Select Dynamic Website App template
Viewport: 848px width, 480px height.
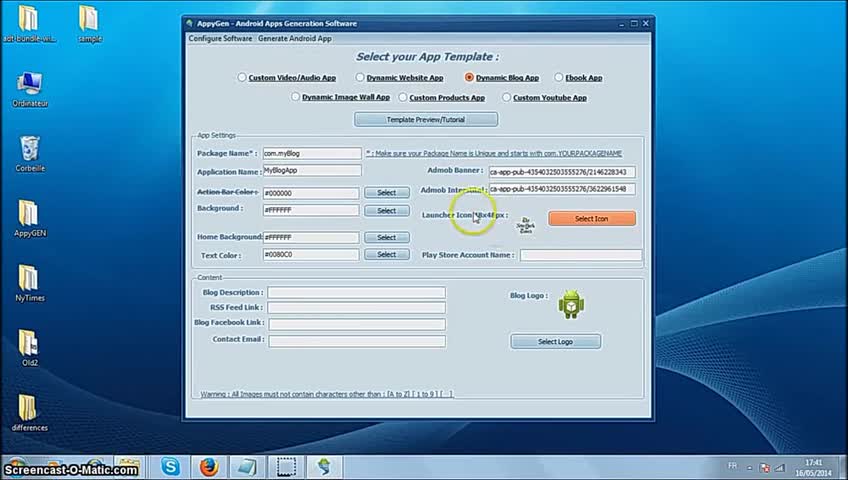coord(400,78)
